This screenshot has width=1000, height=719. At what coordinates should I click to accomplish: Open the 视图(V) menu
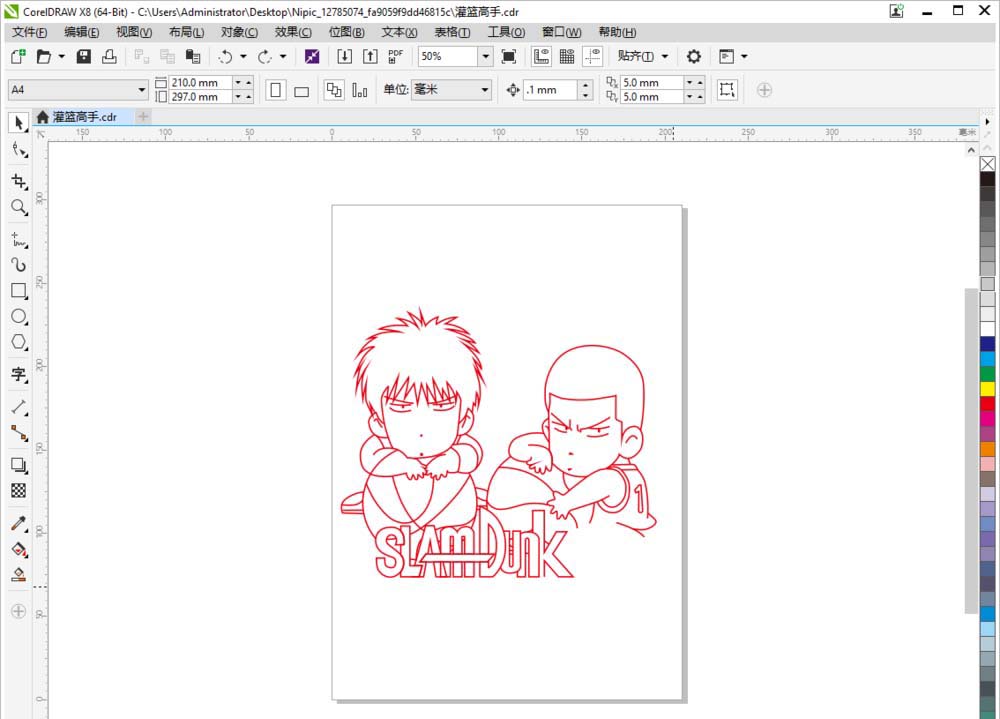(x=134, y=32)
